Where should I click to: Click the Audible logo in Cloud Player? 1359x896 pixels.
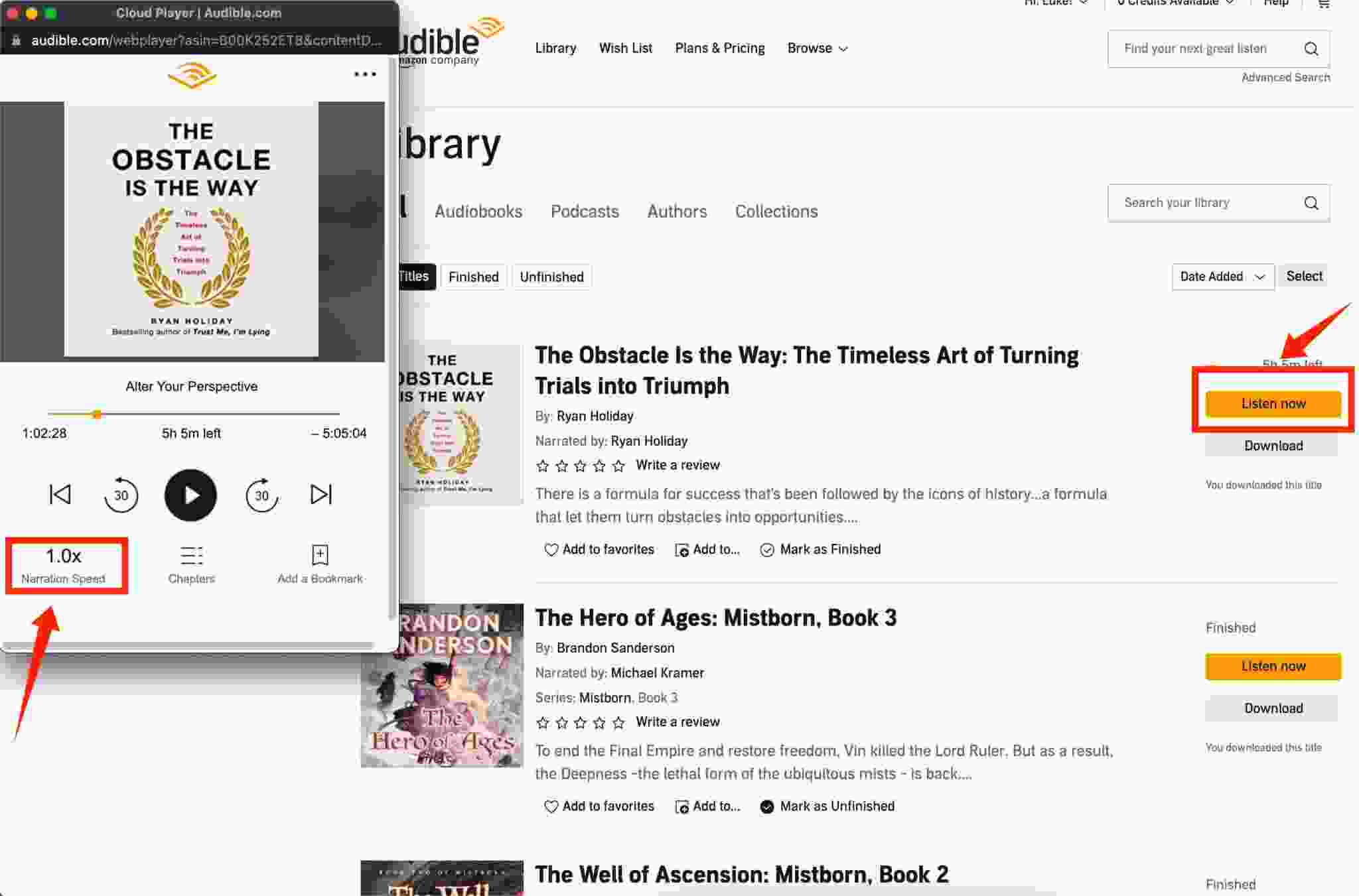192,75
